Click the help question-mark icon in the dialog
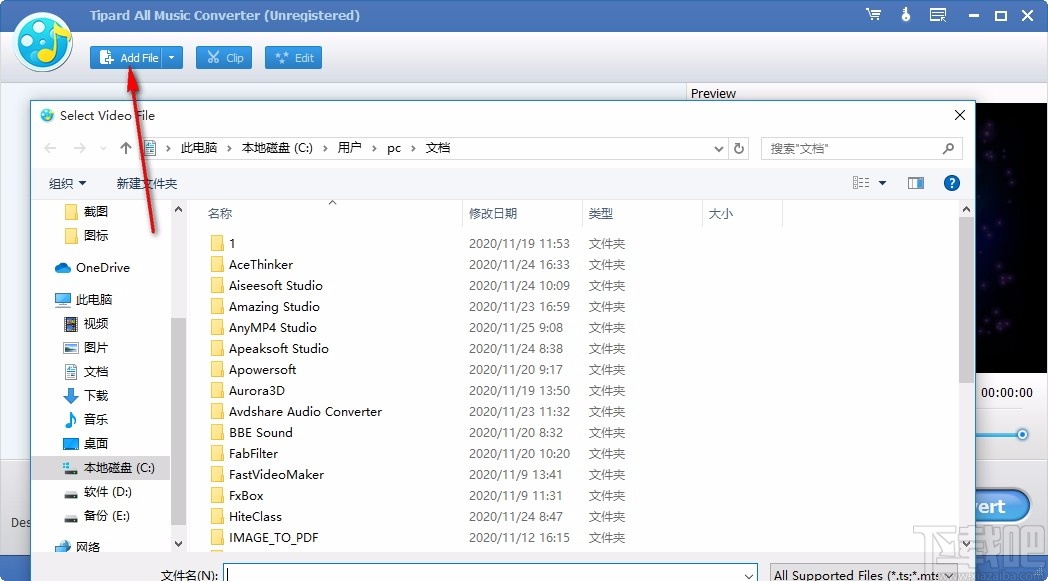1048x581 pixels. pos(951,183)
